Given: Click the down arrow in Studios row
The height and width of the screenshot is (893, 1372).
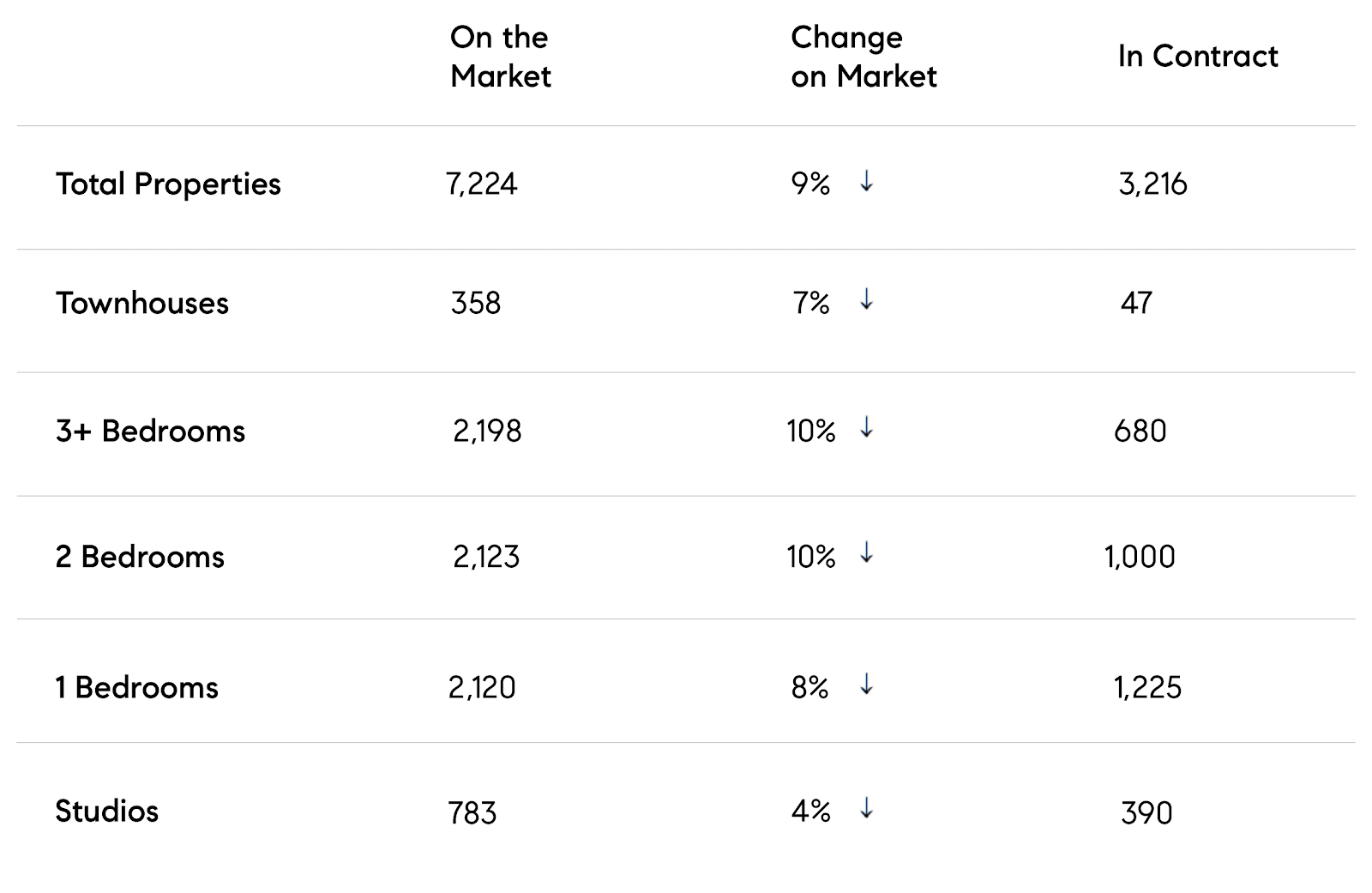Looking at the screenshot, I should (x=866, y=808).
